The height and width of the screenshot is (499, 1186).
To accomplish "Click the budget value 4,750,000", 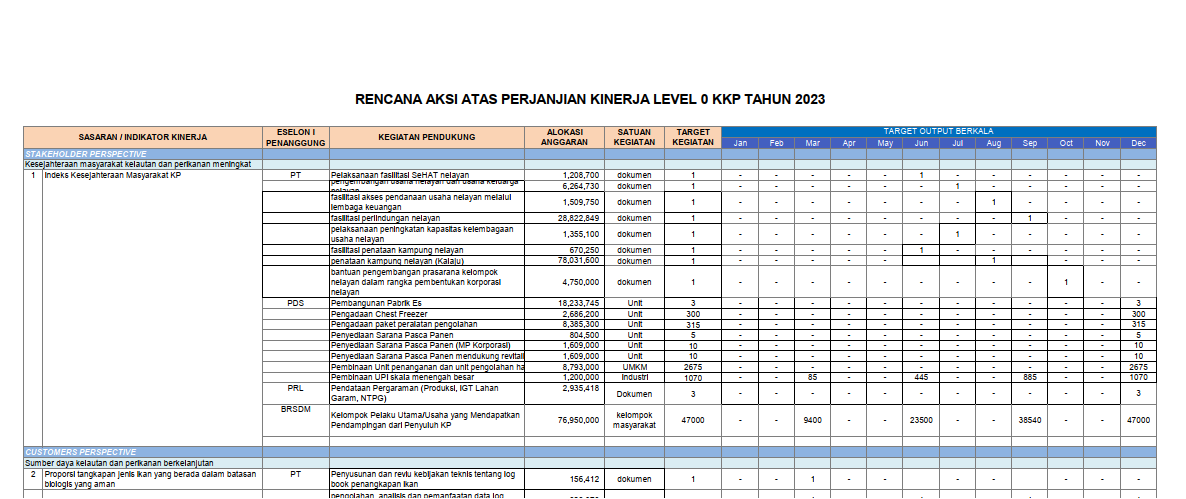I will coord(581,281).
